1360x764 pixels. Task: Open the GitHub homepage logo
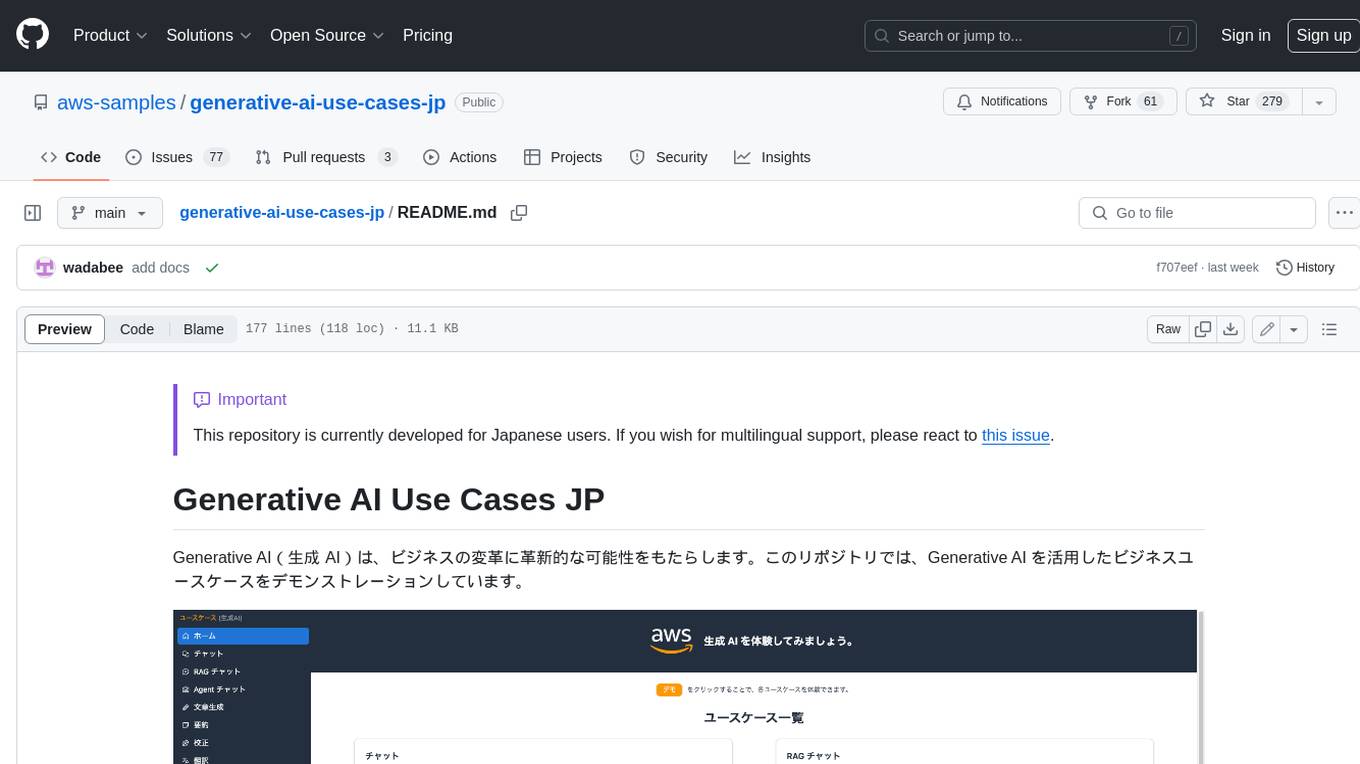[32, 35]
